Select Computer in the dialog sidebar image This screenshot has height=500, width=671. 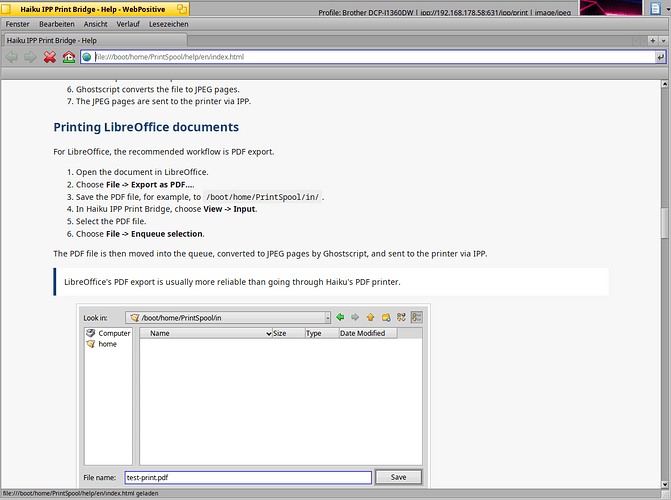tap(108, 333)
